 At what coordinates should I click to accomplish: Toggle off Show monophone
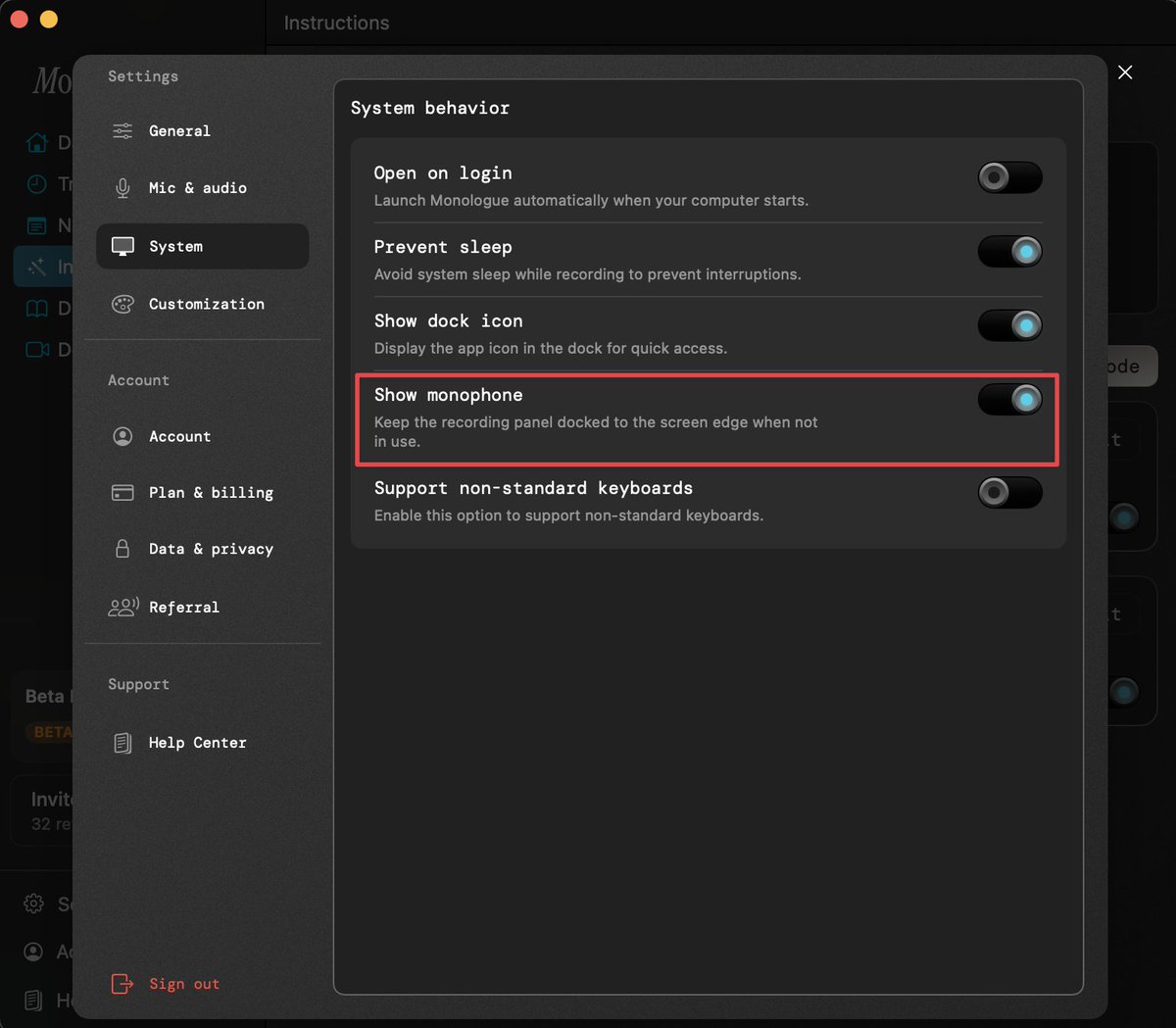[x=1009, y=400]
